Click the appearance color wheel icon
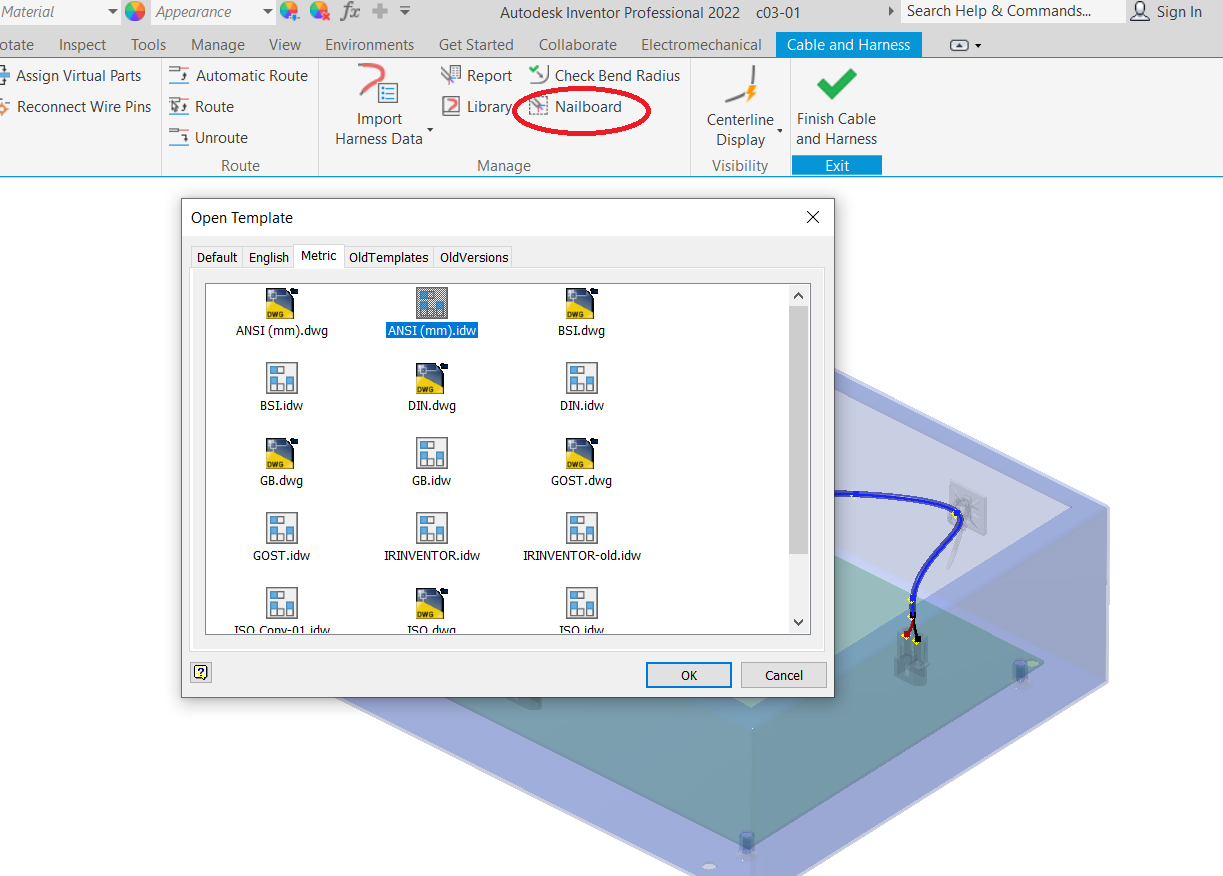Viewport: 1223px width, 876px height. [x=135, y=11]
